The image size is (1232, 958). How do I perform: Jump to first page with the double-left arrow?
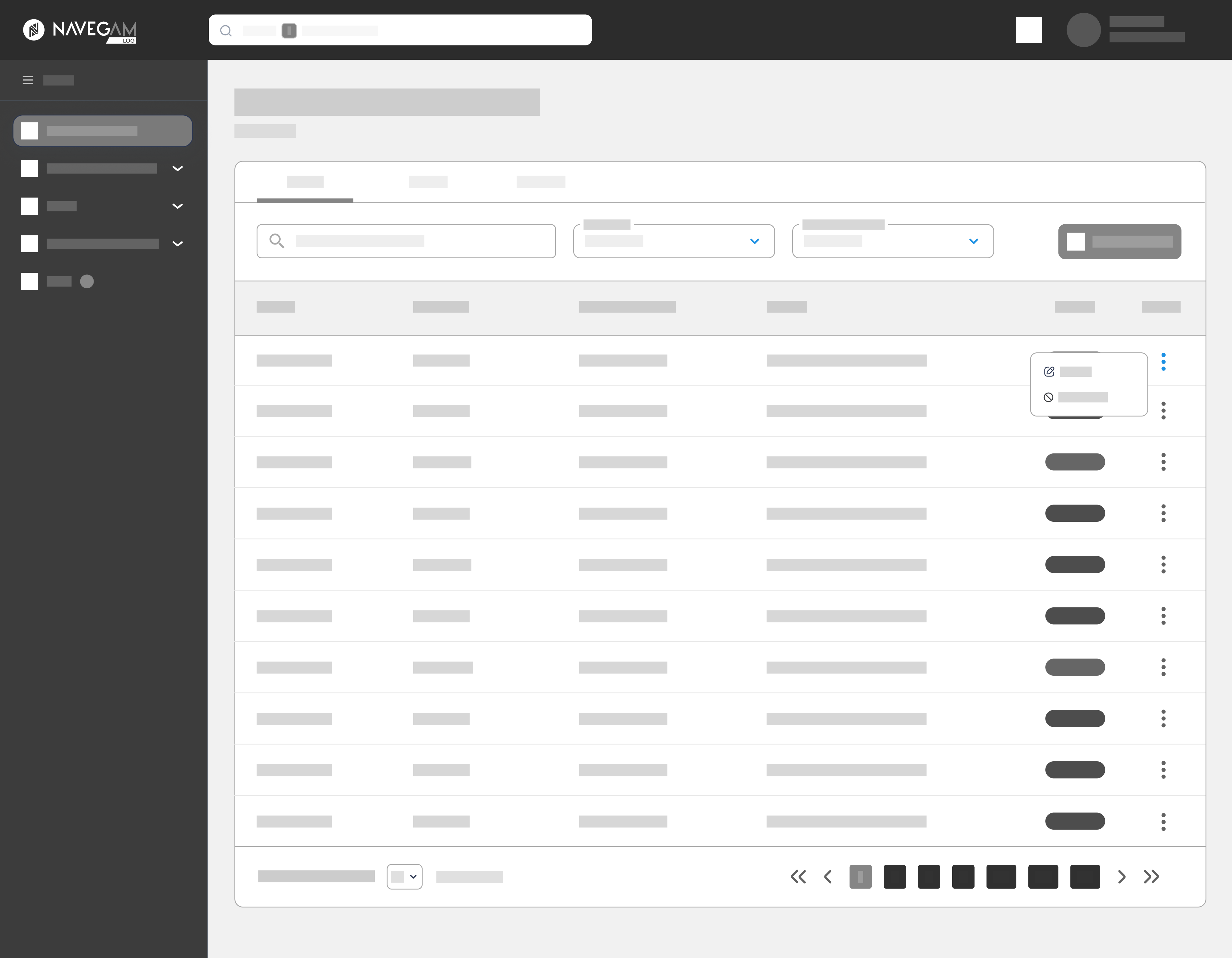(x=798, y=877)
